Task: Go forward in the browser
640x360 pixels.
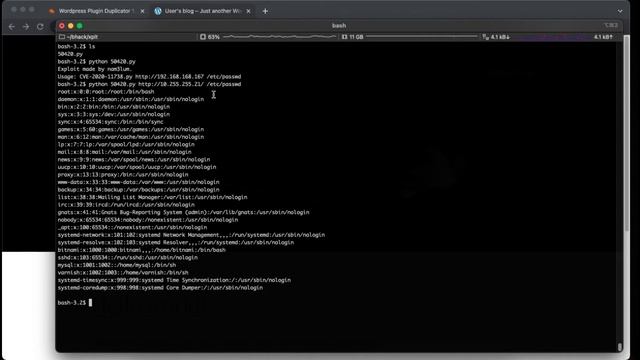Action: 26,27
